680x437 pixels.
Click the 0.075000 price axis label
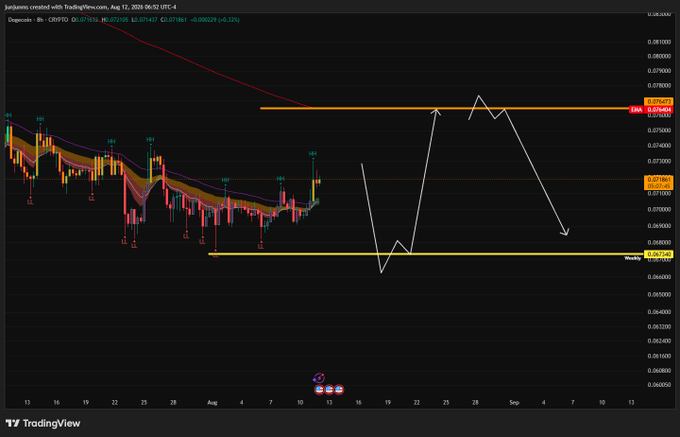point(659,130)
